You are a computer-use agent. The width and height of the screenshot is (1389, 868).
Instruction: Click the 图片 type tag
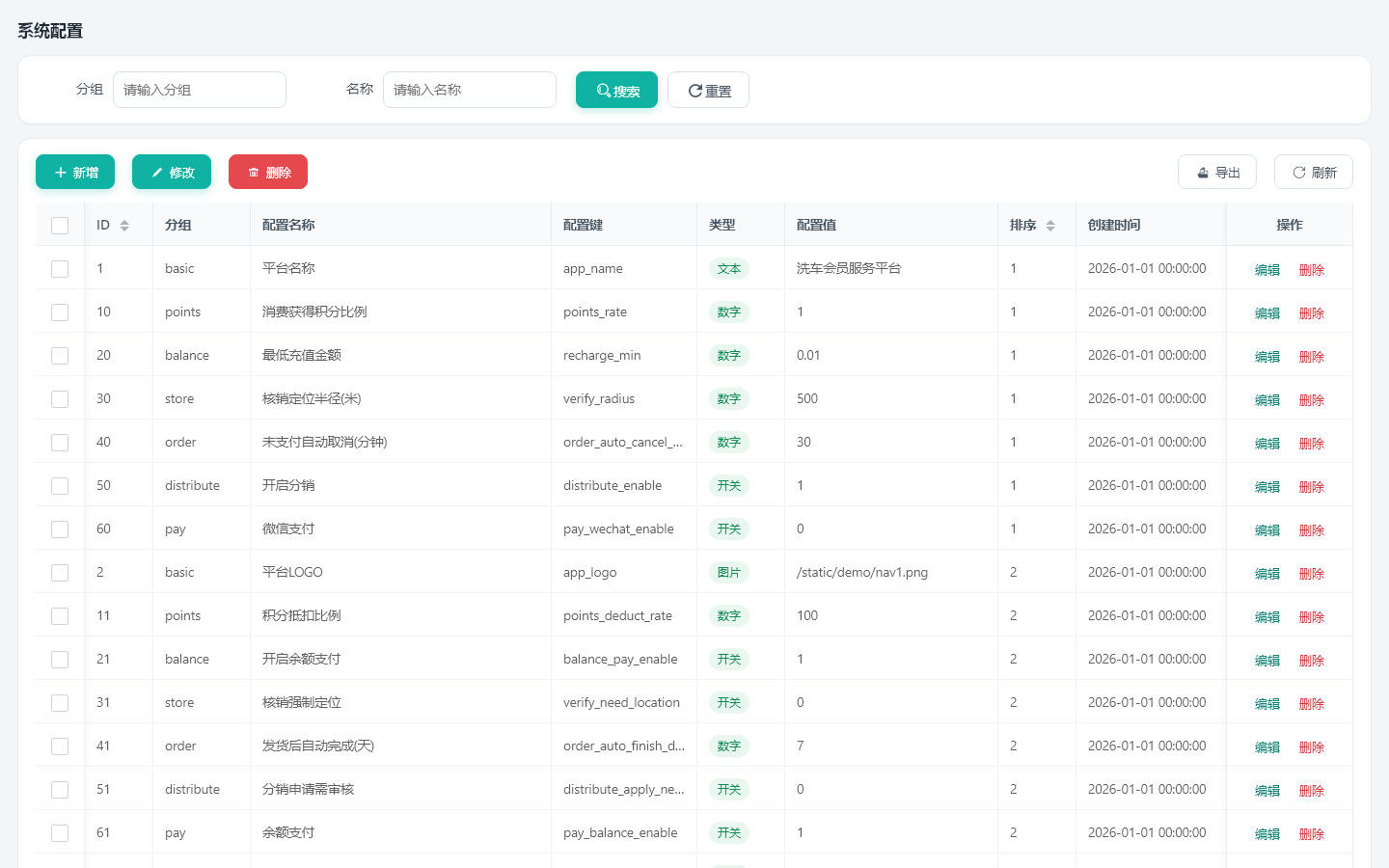[x=729, y=573]
